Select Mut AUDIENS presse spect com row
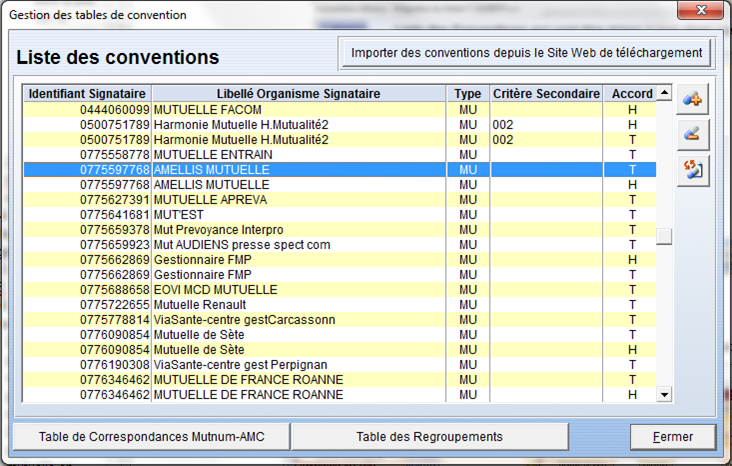This screenshot has width=732, height=466. (x=340, y=245)
